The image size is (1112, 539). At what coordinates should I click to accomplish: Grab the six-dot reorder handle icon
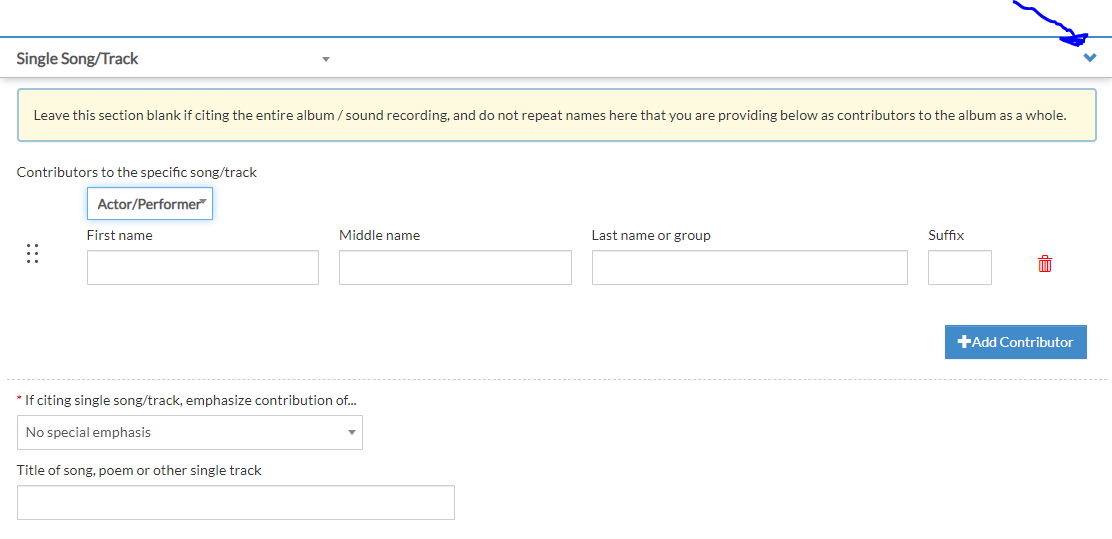32,253
